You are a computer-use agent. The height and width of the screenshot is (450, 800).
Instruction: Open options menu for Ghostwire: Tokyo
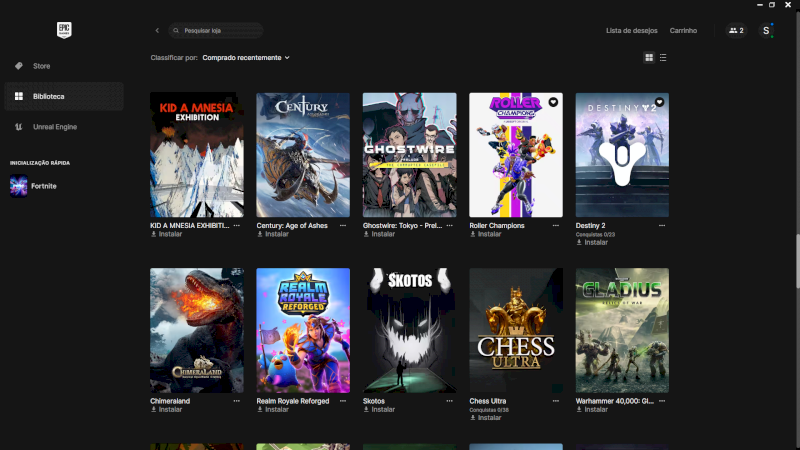pyautogui.click(x=449, y=226)
